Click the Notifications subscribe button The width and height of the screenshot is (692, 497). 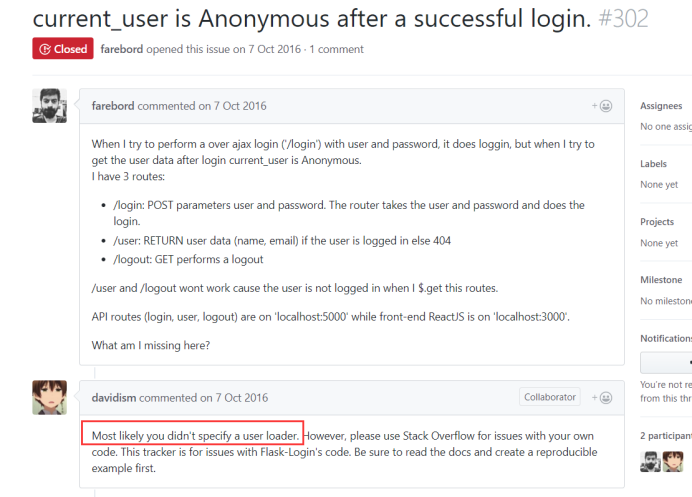pos(666,362)
